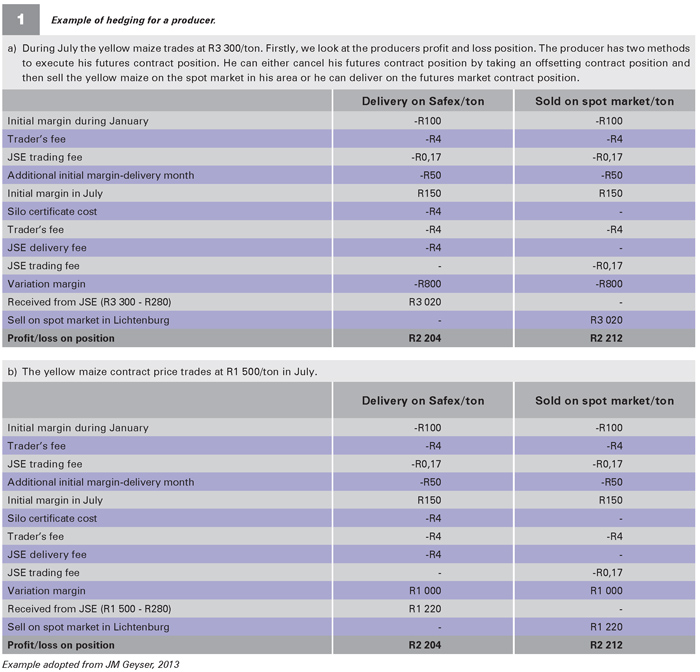Click 'Profit/loss on position' in table b
The image size is (700, 672).
(x=61, y=645)
